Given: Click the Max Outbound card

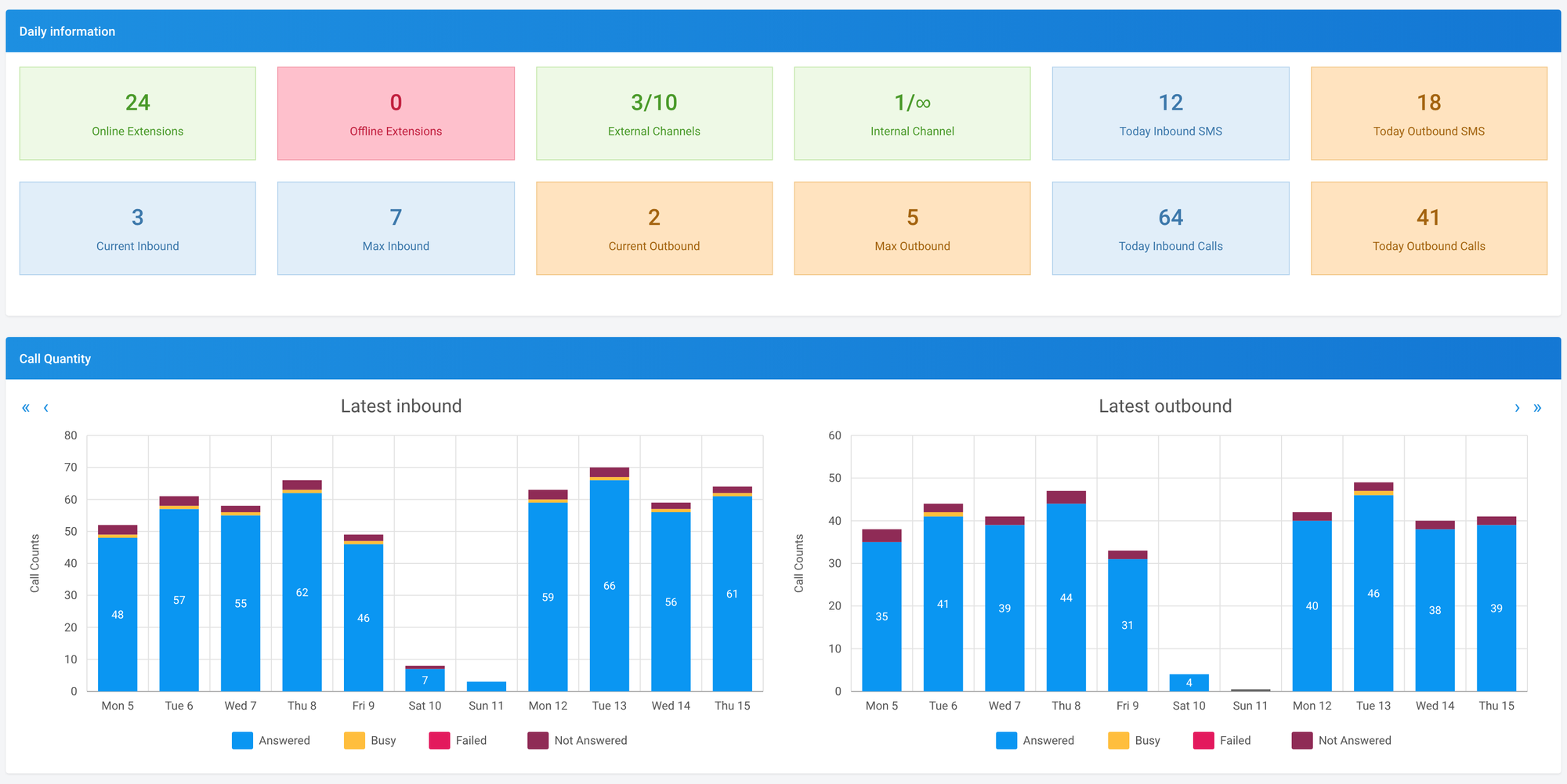Looking at the screenshot, I should (912, 229).
